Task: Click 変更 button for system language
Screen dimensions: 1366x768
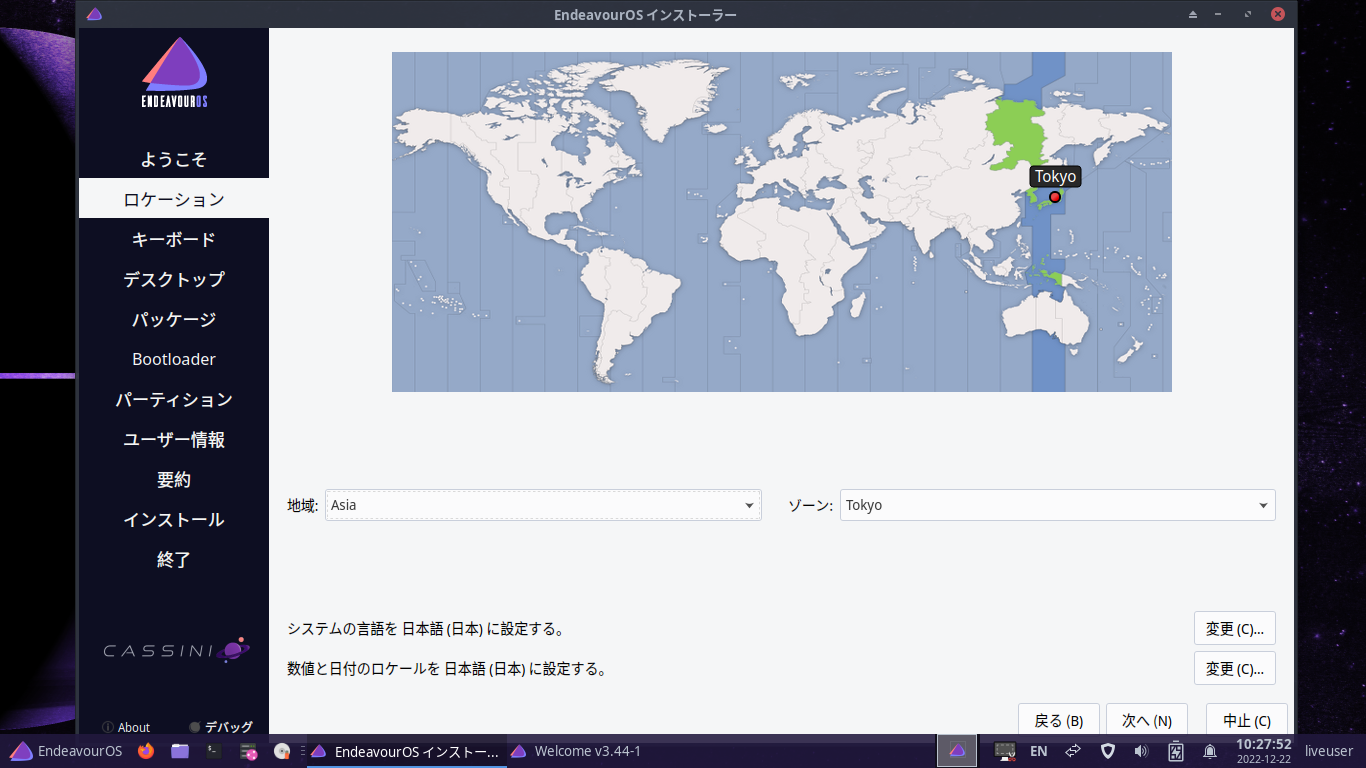Action: [x=1235, y=629]
